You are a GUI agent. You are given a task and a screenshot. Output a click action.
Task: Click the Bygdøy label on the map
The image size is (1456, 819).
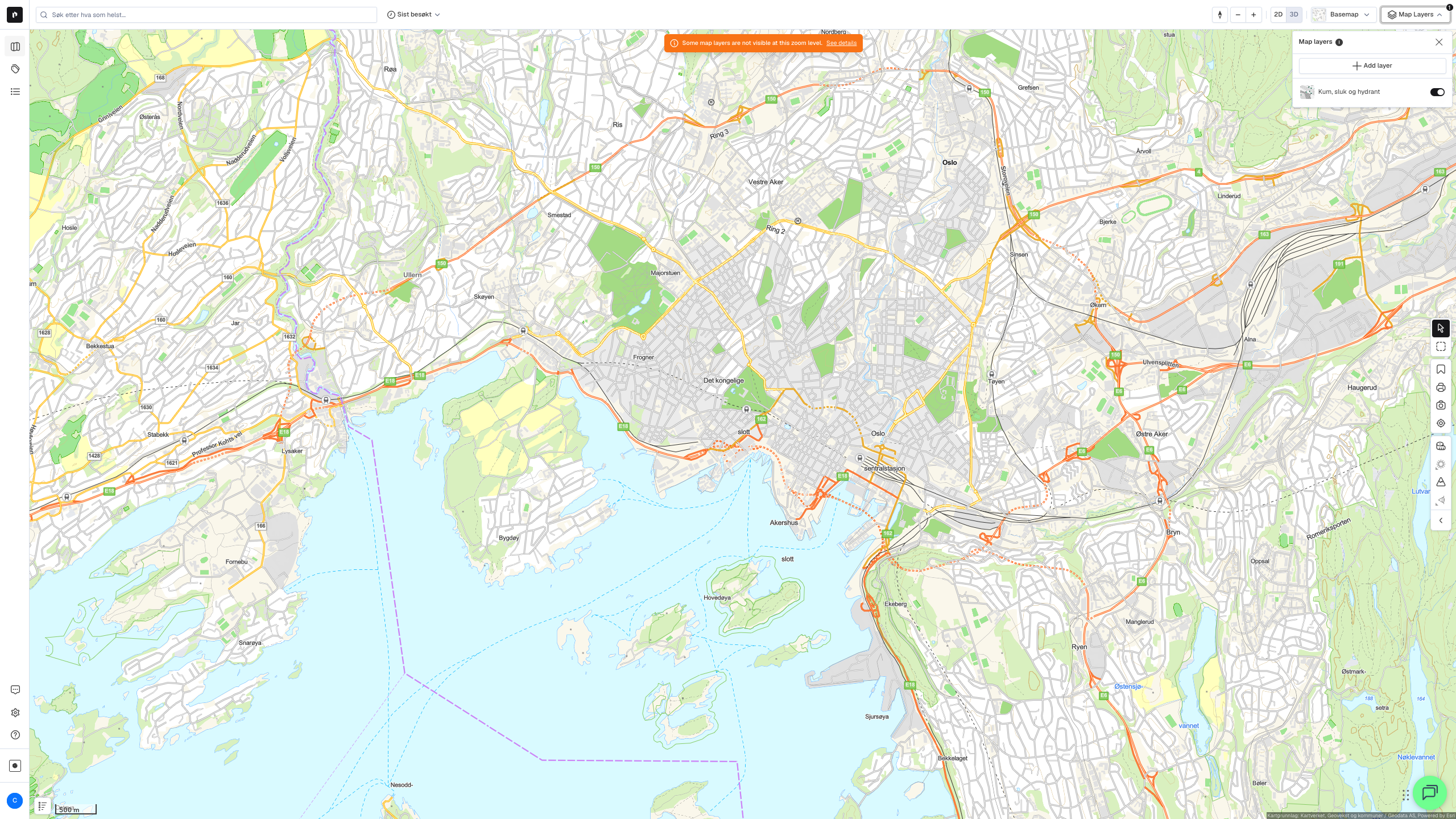point(508,538)
